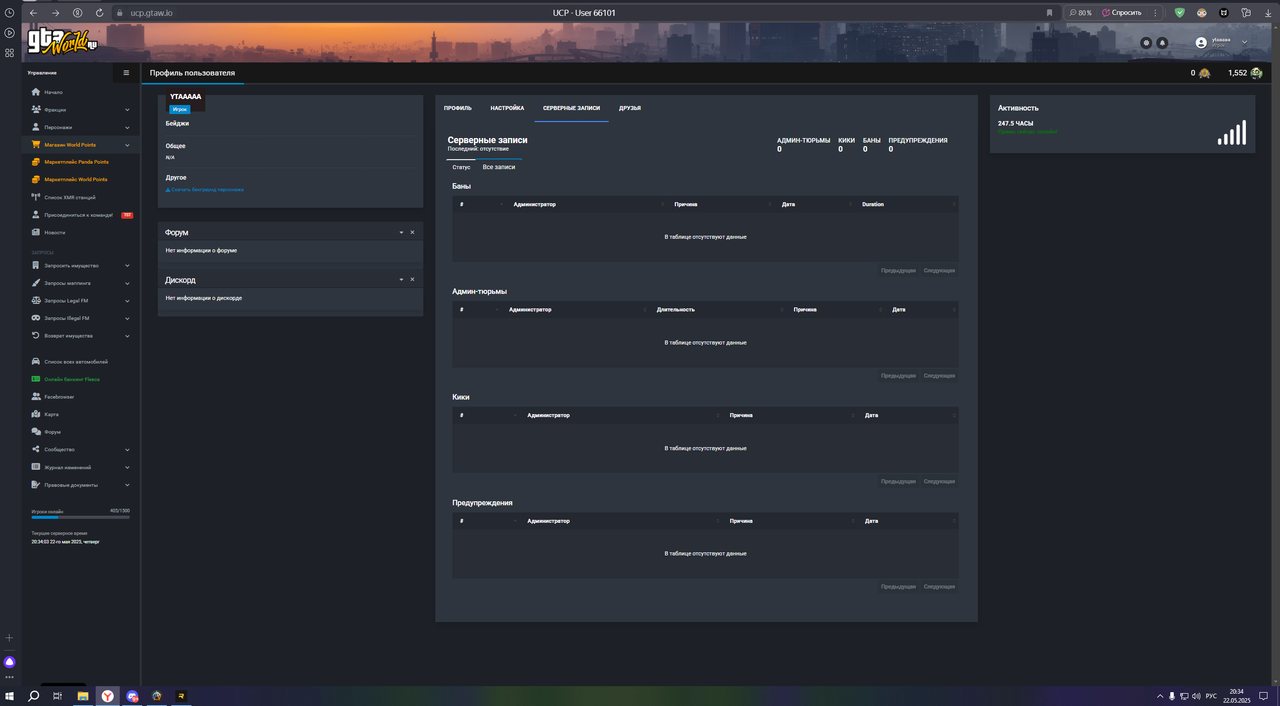Sort Админ-тюрьмы table by Длительность
The image size is (1280, 706).
(x=718, y=309)
